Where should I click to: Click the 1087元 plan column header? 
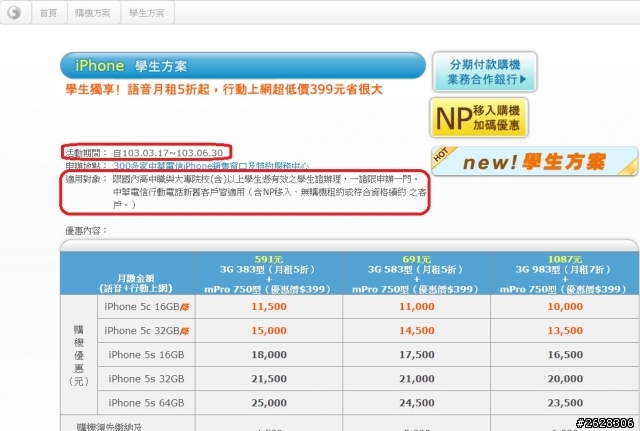(564, 274)
